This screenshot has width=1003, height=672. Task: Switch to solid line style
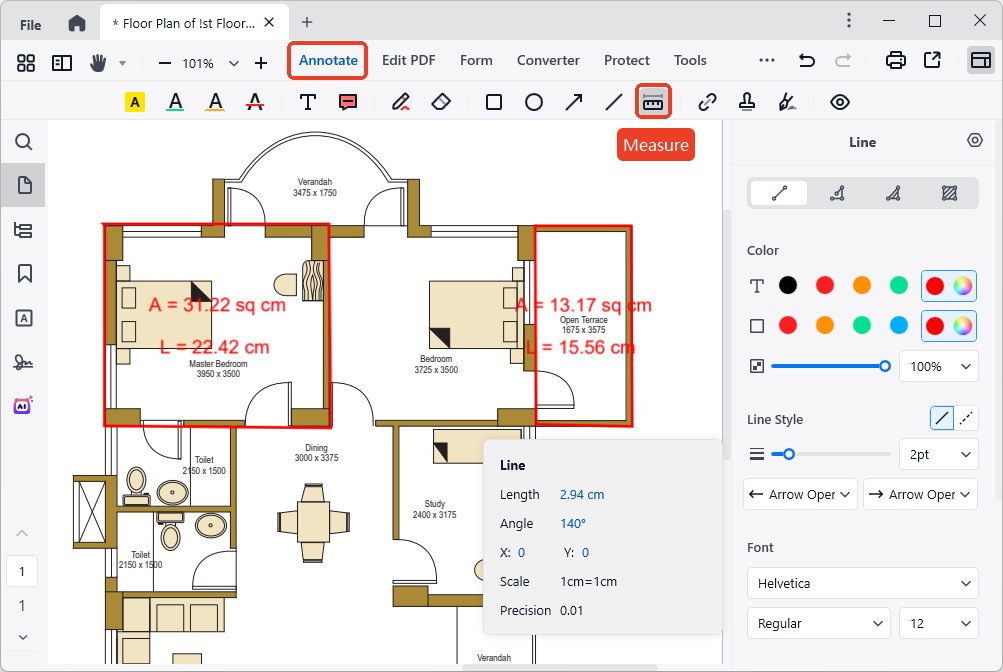coord(942,420)
